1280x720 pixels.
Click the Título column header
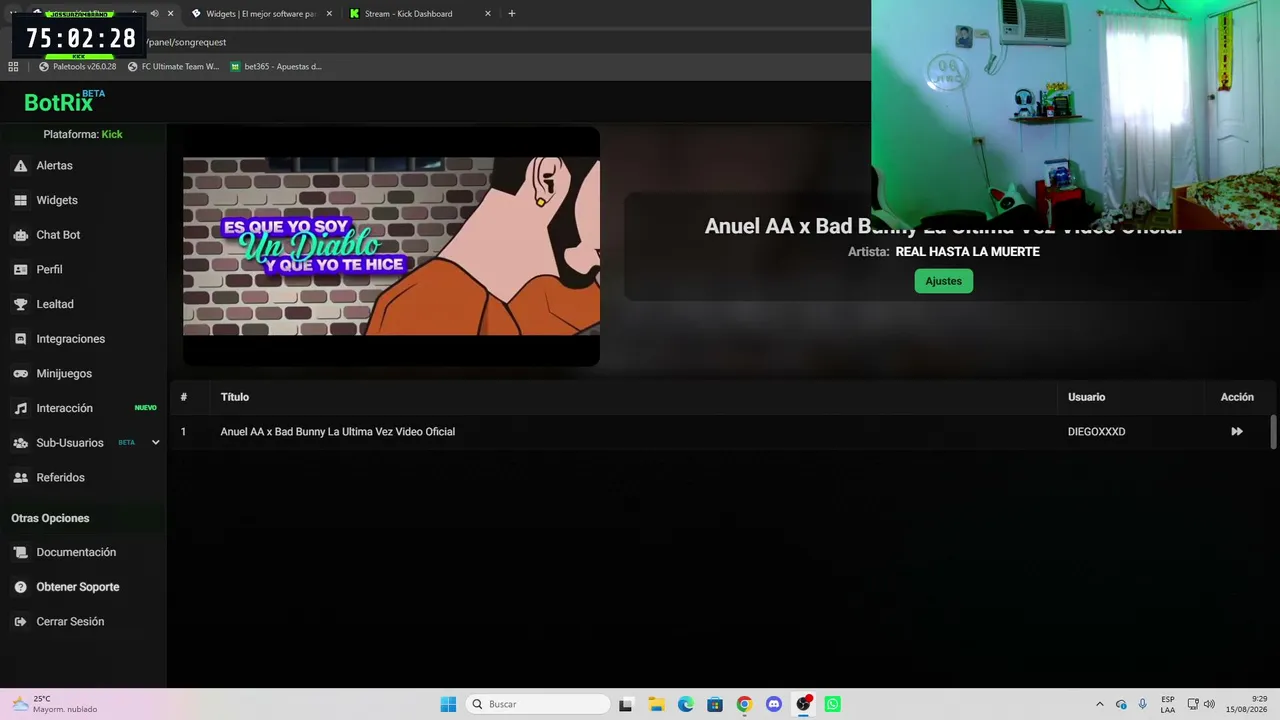click(x=235, y=397)
